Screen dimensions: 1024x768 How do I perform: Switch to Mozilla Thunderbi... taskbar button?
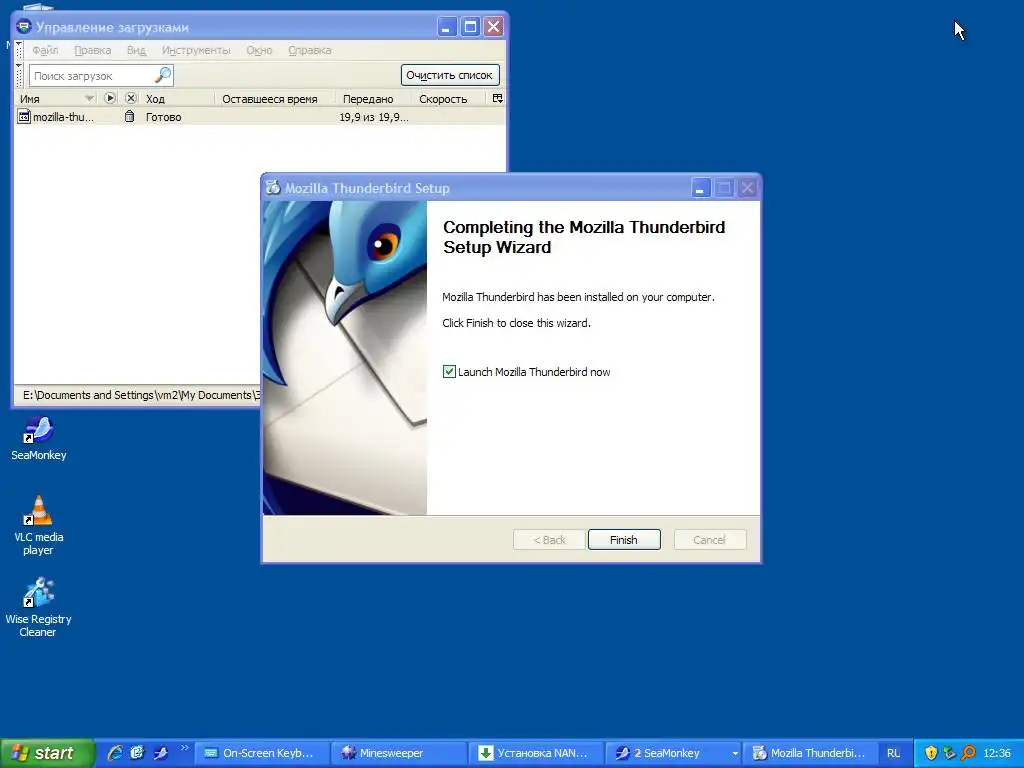pos(810,753)
